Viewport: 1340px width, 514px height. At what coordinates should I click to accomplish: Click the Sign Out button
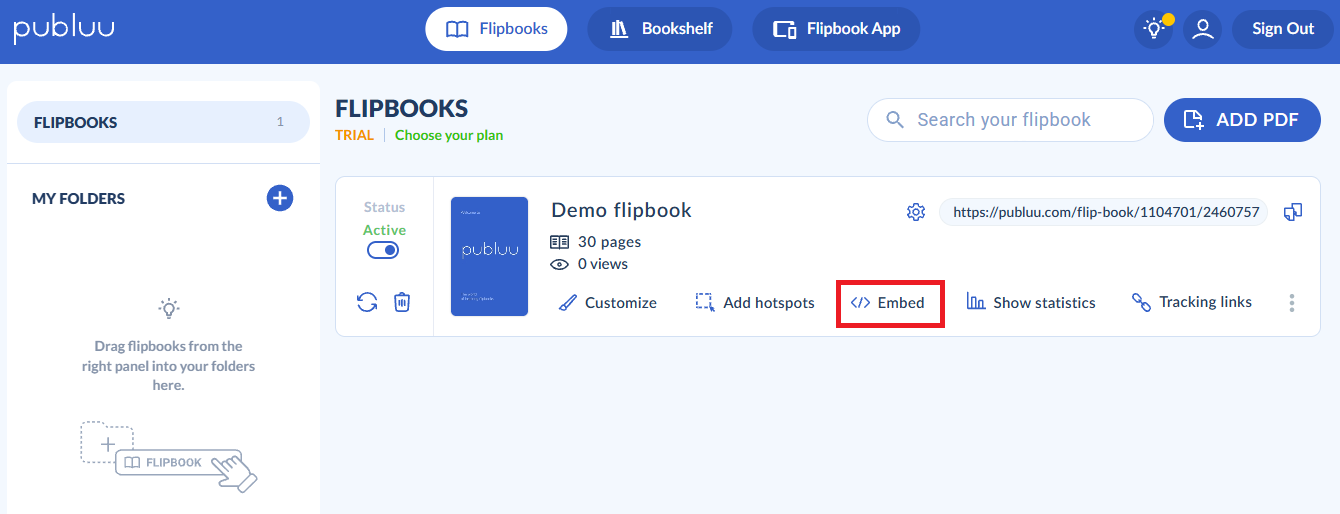click(x=1283, y=28)
